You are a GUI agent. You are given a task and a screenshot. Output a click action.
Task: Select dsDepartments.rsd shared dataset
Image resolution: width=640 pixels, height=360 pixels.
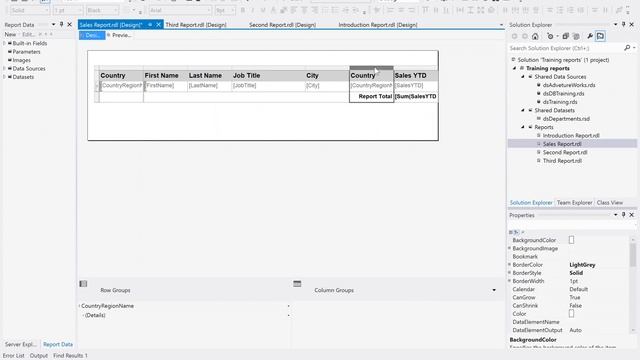566,119
